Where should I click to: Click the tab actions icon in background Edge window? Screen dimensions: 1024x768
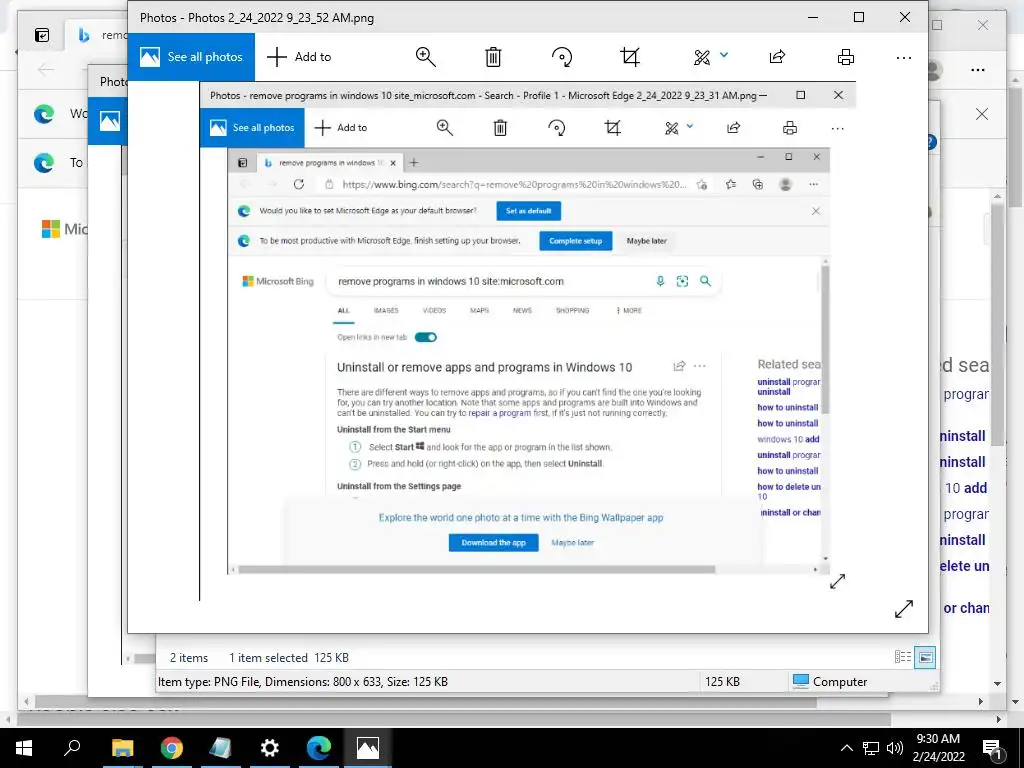pyautogui.click(x=42, y=35)
